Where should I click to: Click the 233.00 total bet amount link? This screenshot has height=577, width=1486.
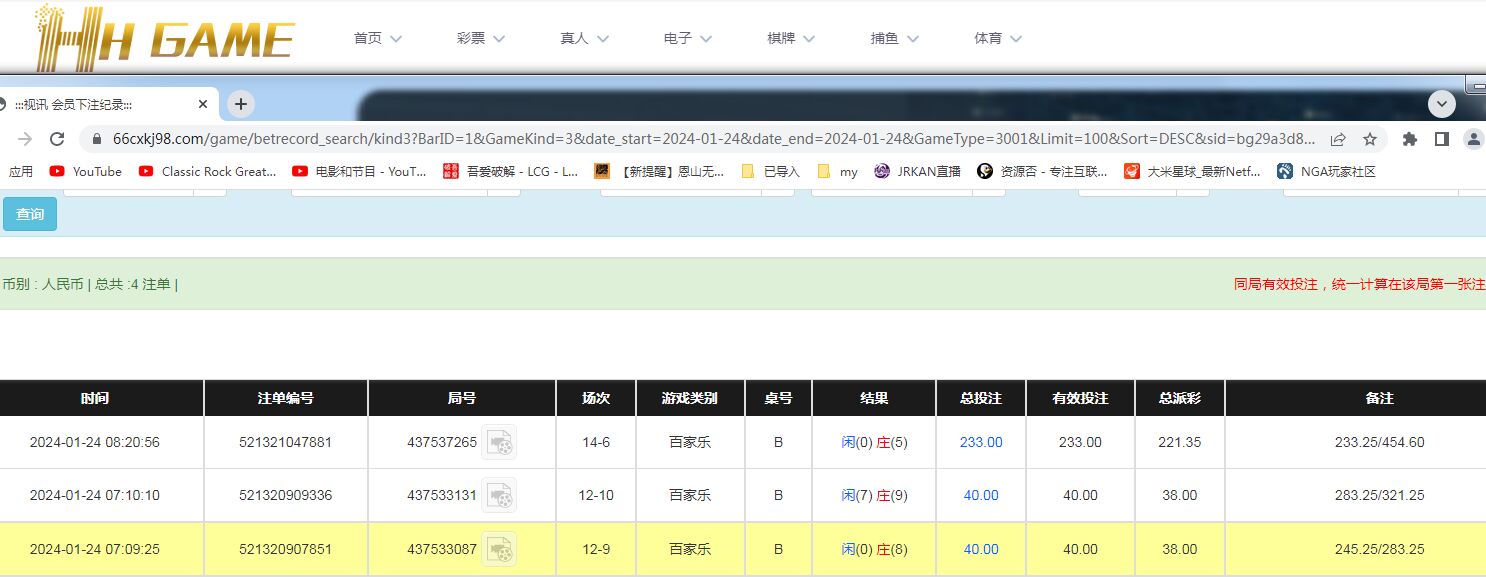coord(980,442)
